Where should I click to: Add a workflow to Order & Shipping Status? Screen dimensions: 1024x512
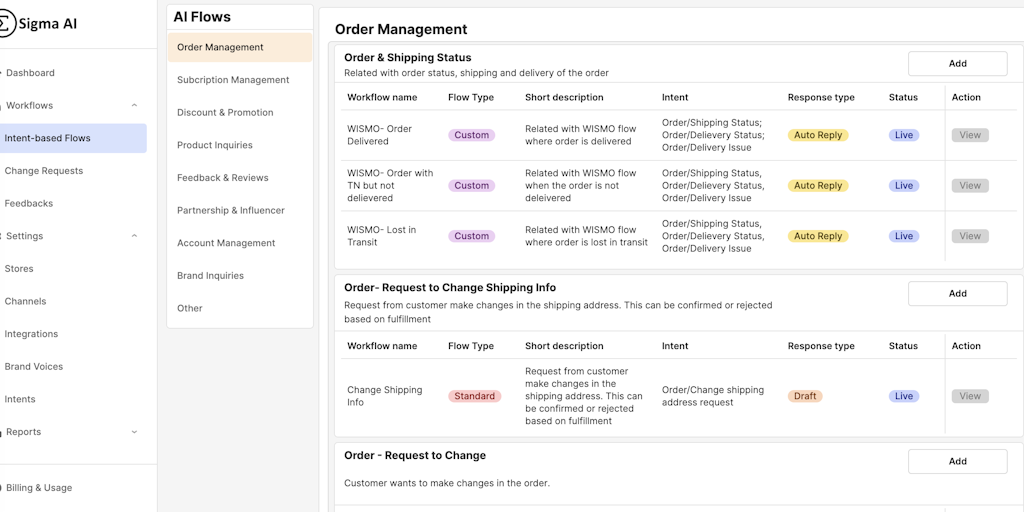957,63
